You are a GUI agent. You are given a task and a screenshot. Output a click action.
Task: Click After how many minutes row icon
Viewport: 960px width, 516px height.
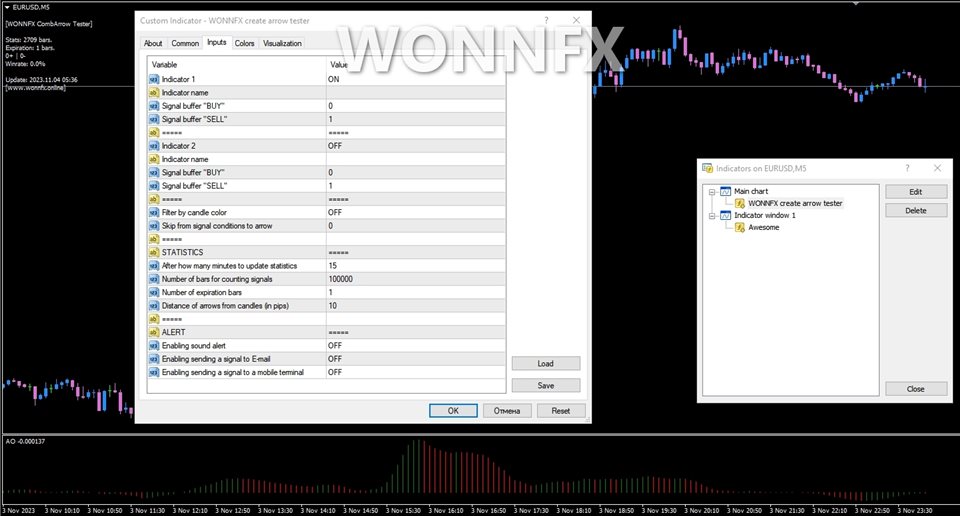point(154,266)
